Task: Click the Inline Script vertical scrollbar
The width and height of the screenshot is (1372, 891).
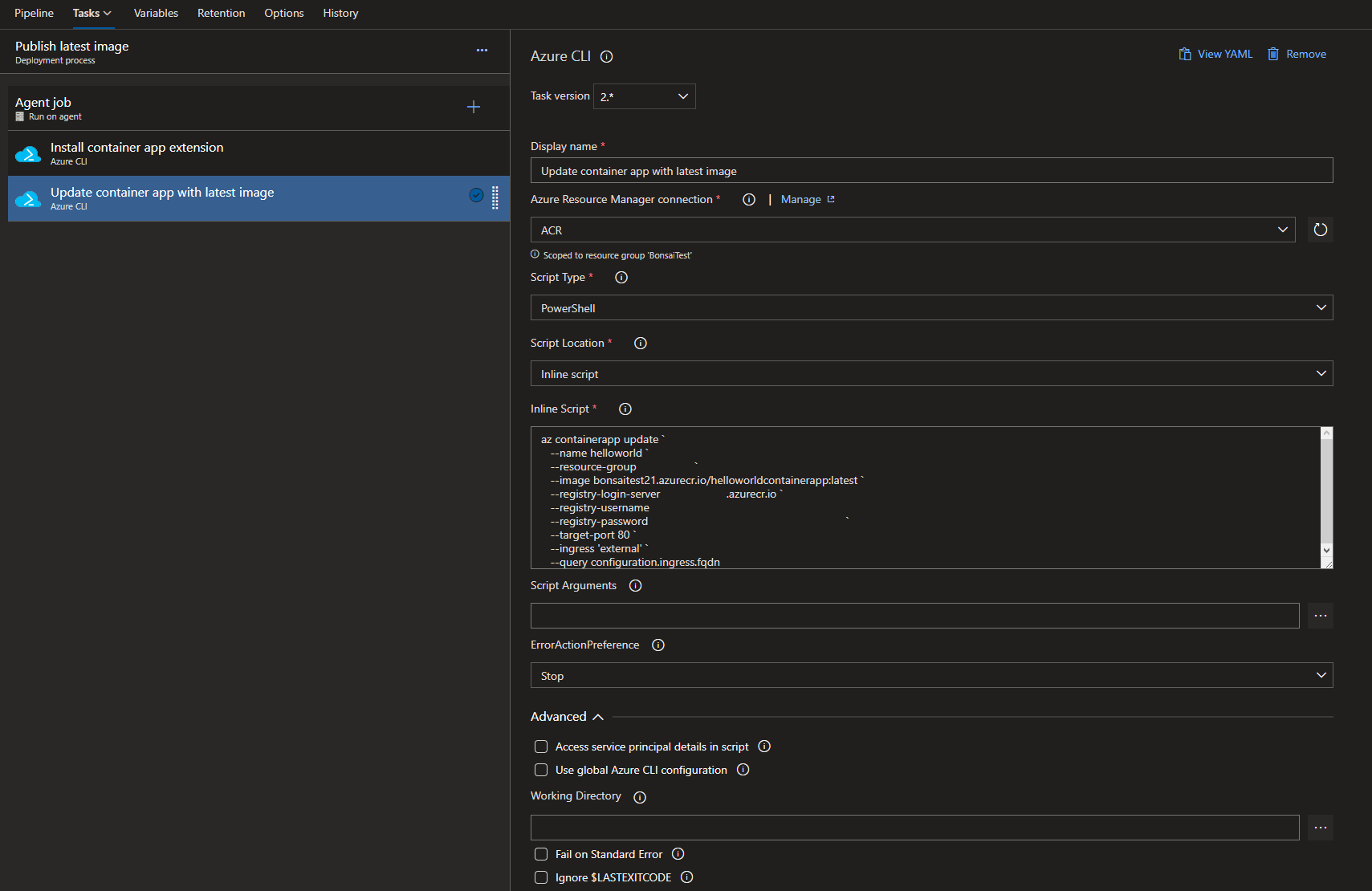Action: [x=1326, y=491]
